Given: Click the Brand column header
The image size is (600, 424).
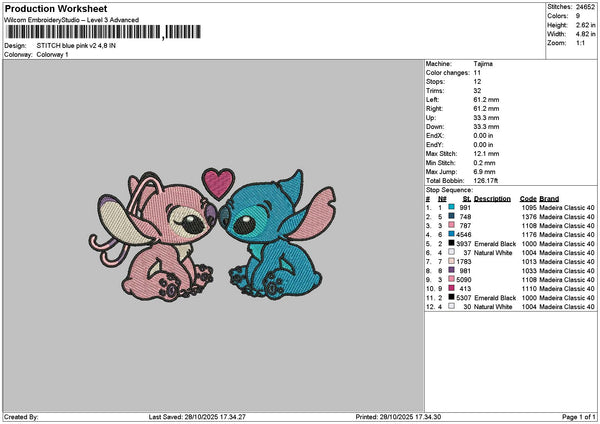Looking at the screenshot, I should pyautogui.click(x=549, y=199).
